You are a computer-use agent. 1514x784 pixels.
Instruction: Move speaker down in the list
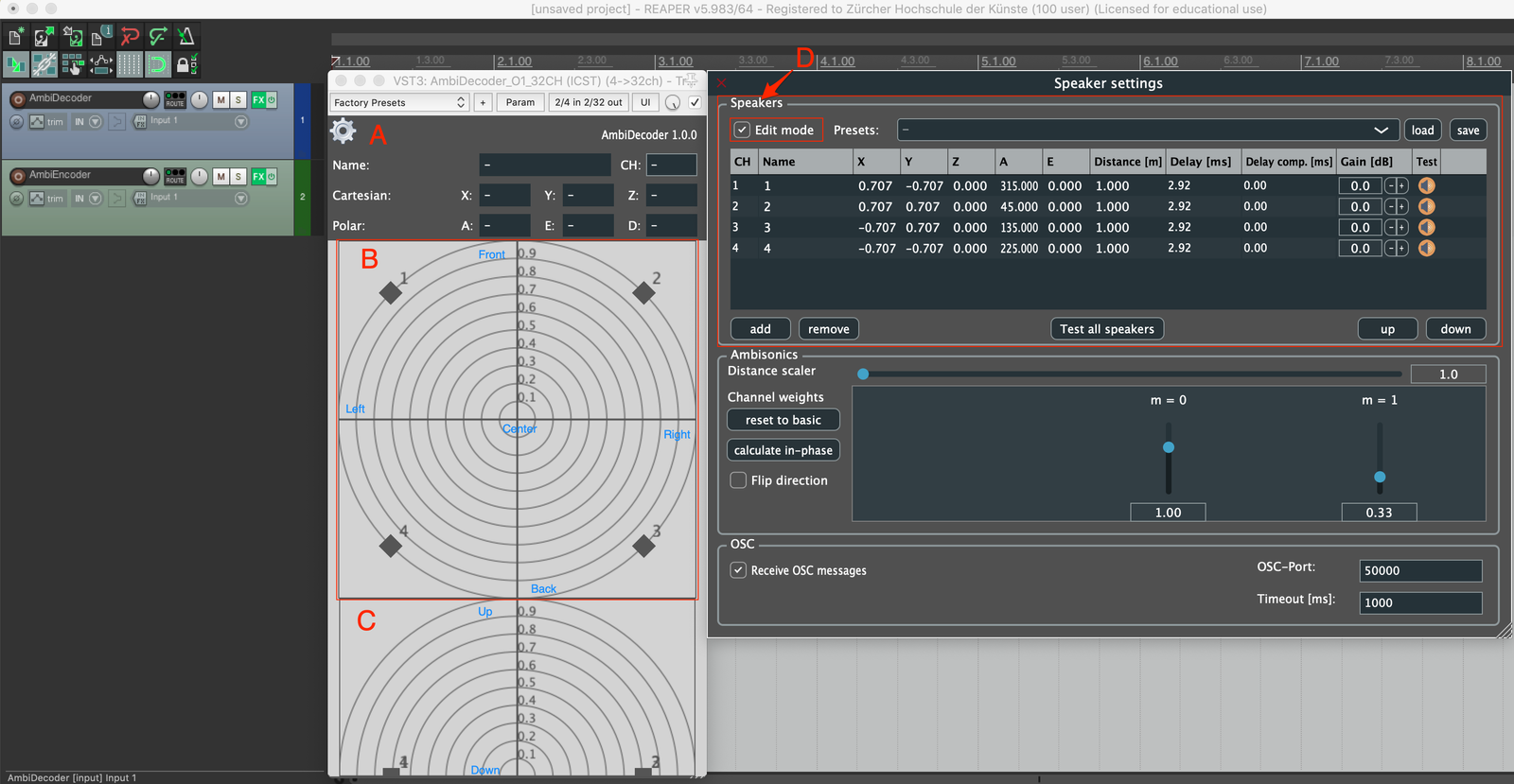coord(1455,328)
